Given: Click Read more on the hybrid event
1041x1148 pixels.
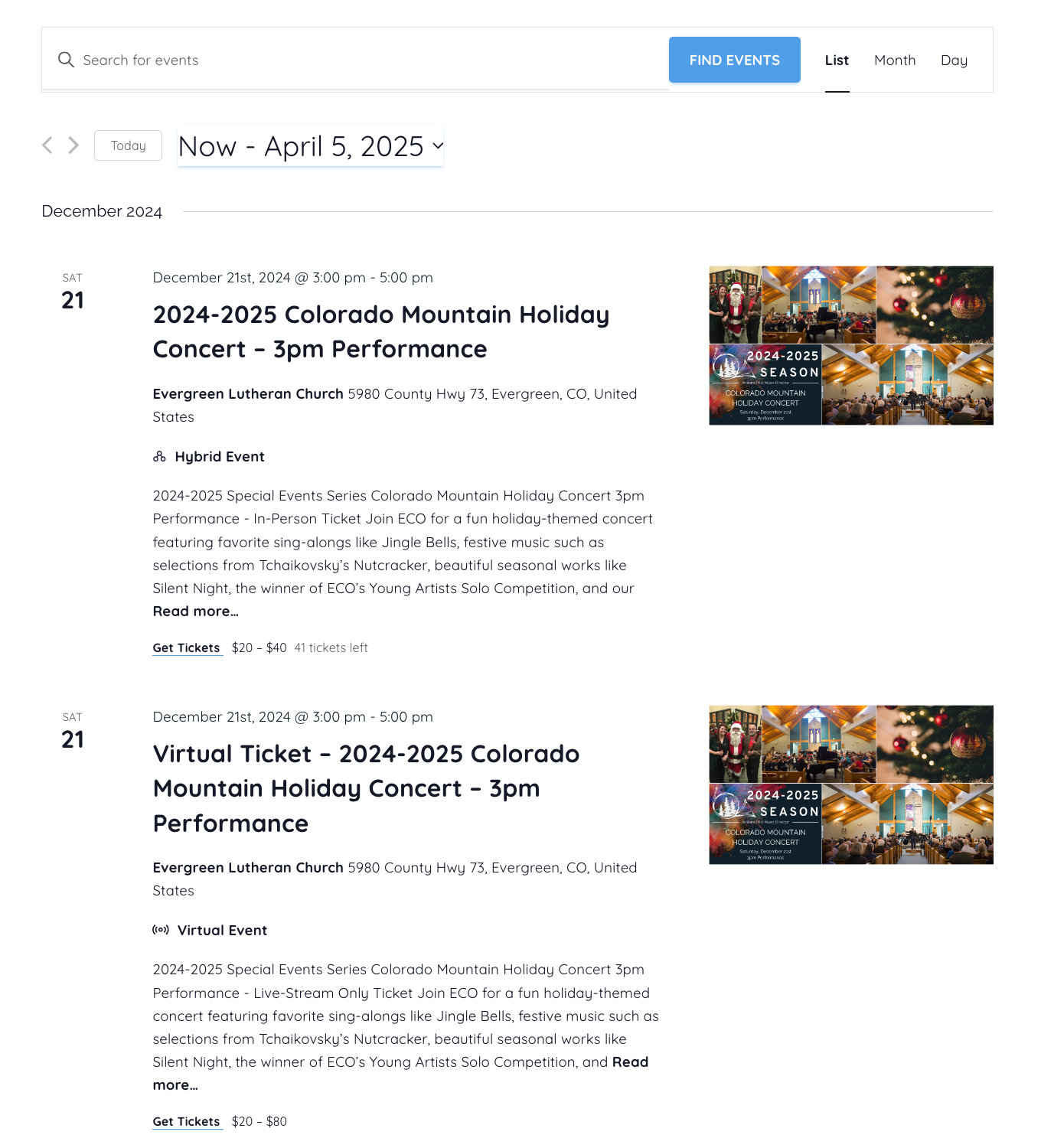Looking at the screenshot, I should [195, 612].
